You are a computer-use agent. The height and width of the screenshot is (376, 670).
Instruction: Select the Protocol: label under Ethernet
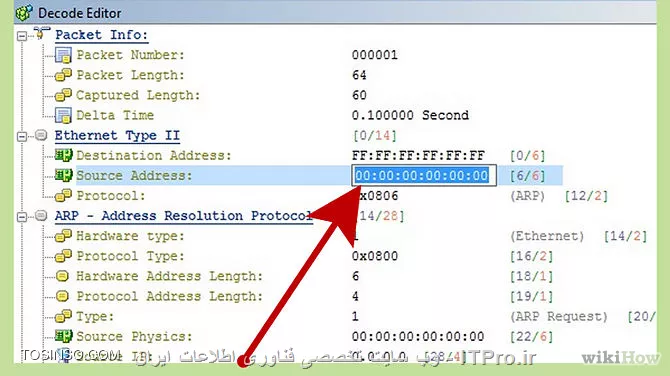point(111,196)
